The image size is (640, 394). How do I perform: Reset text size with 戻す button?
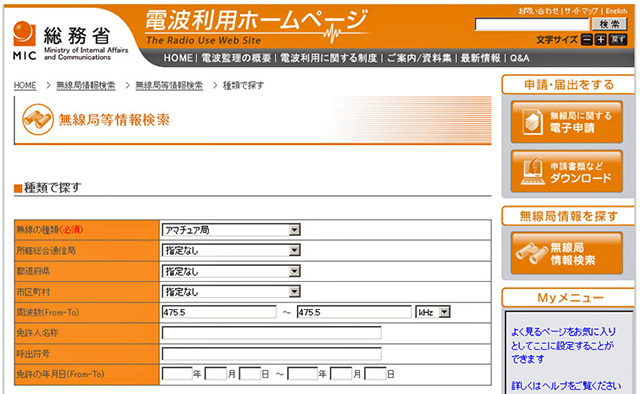(x=618, y=40)
